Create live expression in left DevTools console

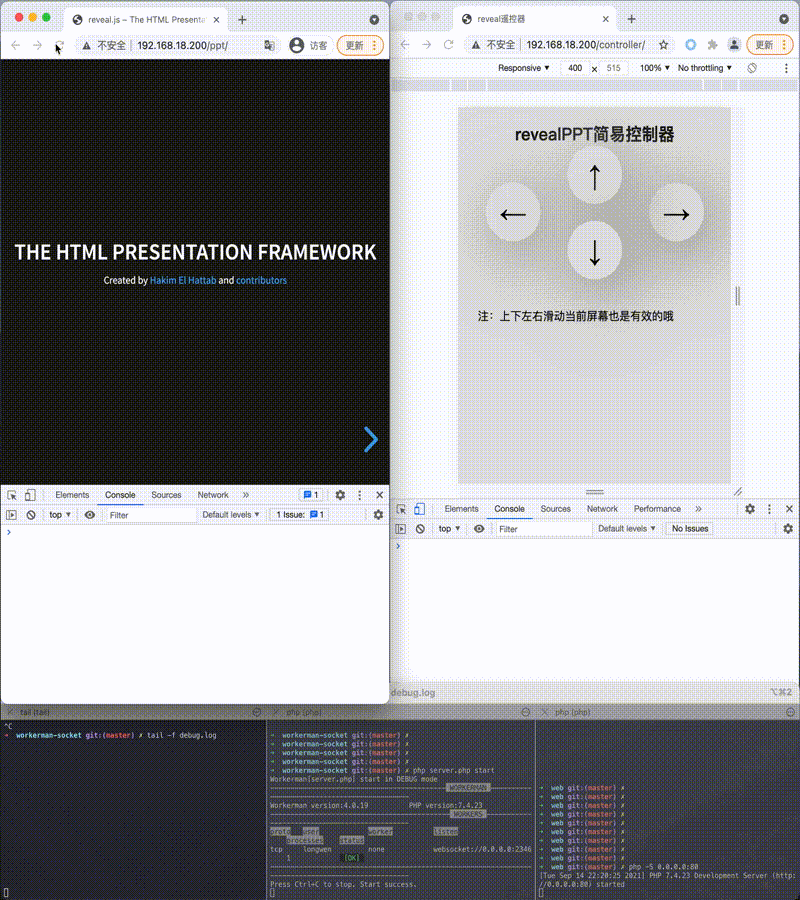(x=90, y=515)
